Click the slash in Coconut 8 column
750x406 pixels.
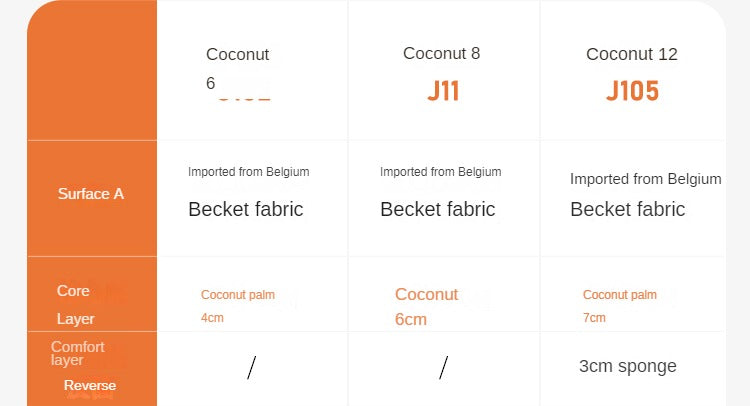coord(443,368)
